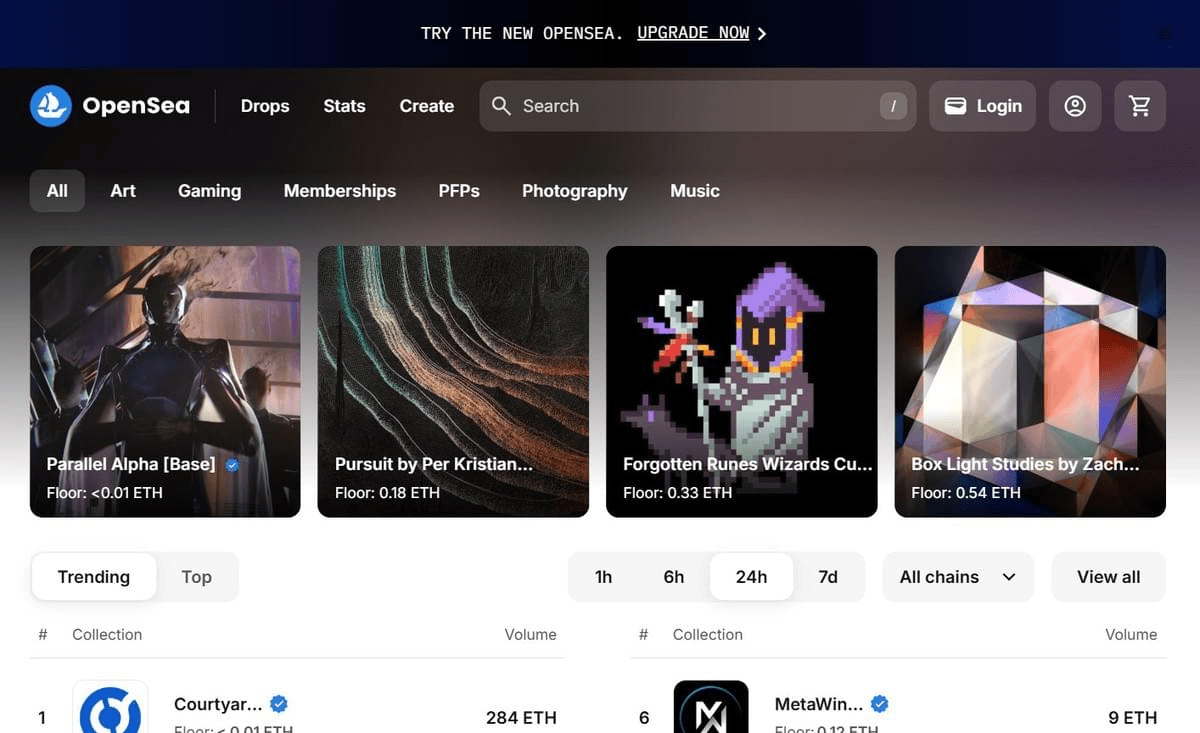The width and height of the screenshot is (1200, 733).
Task: Open the Courtyar... collection name
Action: [218, 704]
